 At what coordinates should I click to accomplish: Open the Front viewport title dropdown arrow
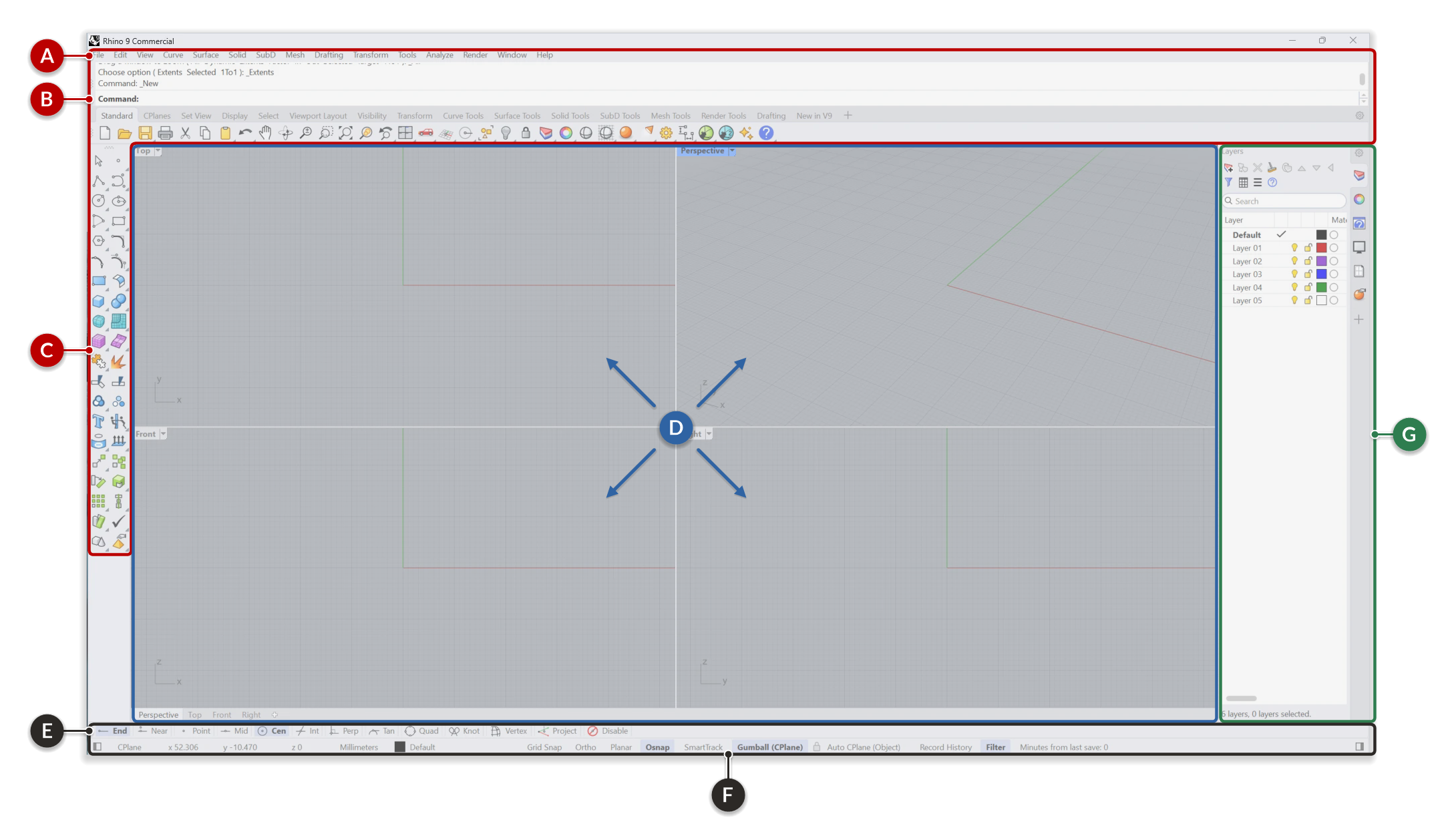(163, 434)
